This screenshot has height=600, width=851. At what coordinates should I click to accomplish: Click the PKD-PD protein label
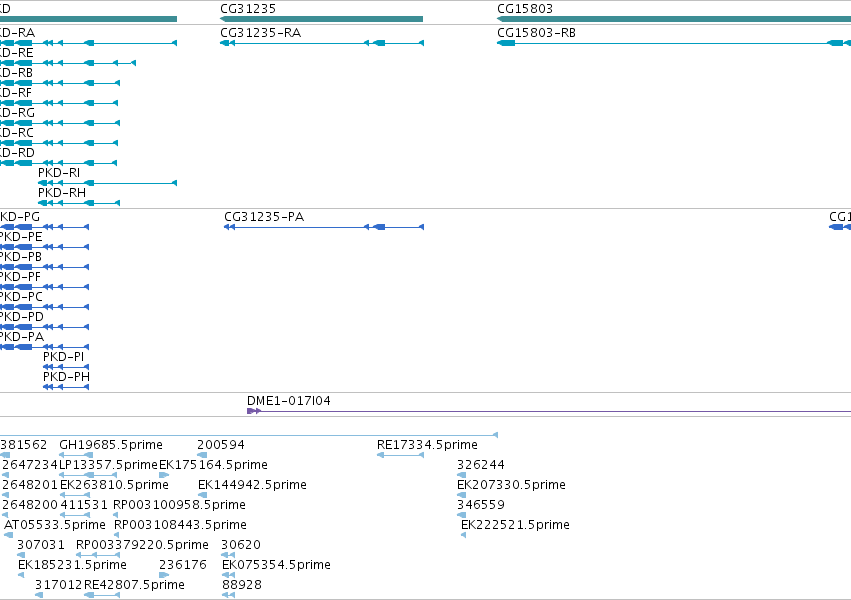tap(22, 317)
